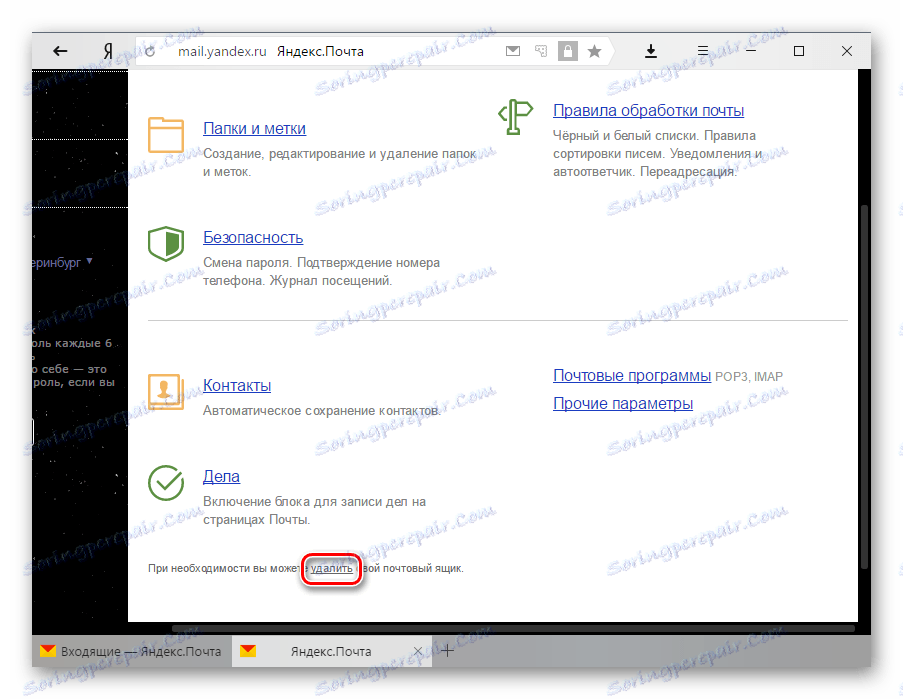903x699 pixels.
Task: Open the Прочие параметры link
Action: pyautogui.click(x=623, y=404)
